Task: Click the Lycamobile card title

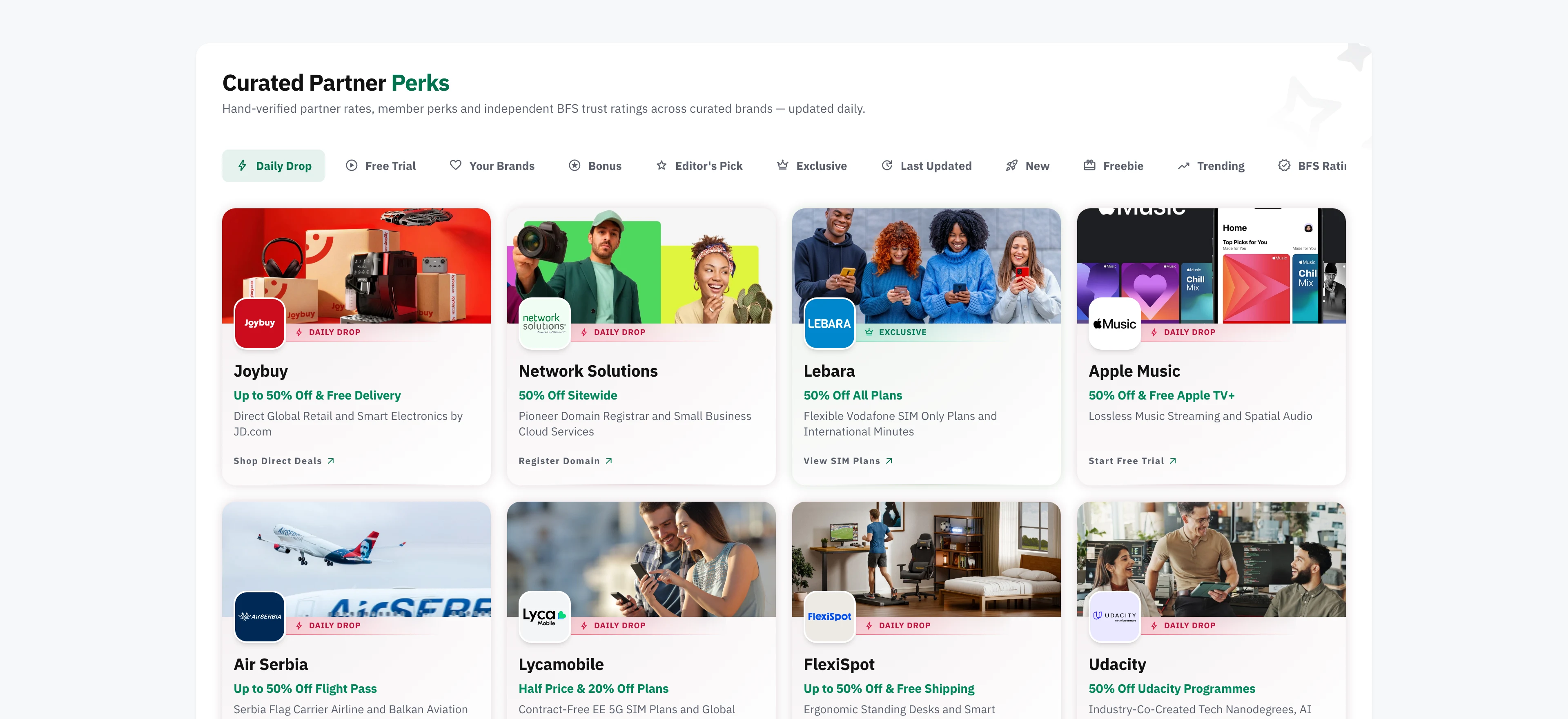Action: pos(561,664)
